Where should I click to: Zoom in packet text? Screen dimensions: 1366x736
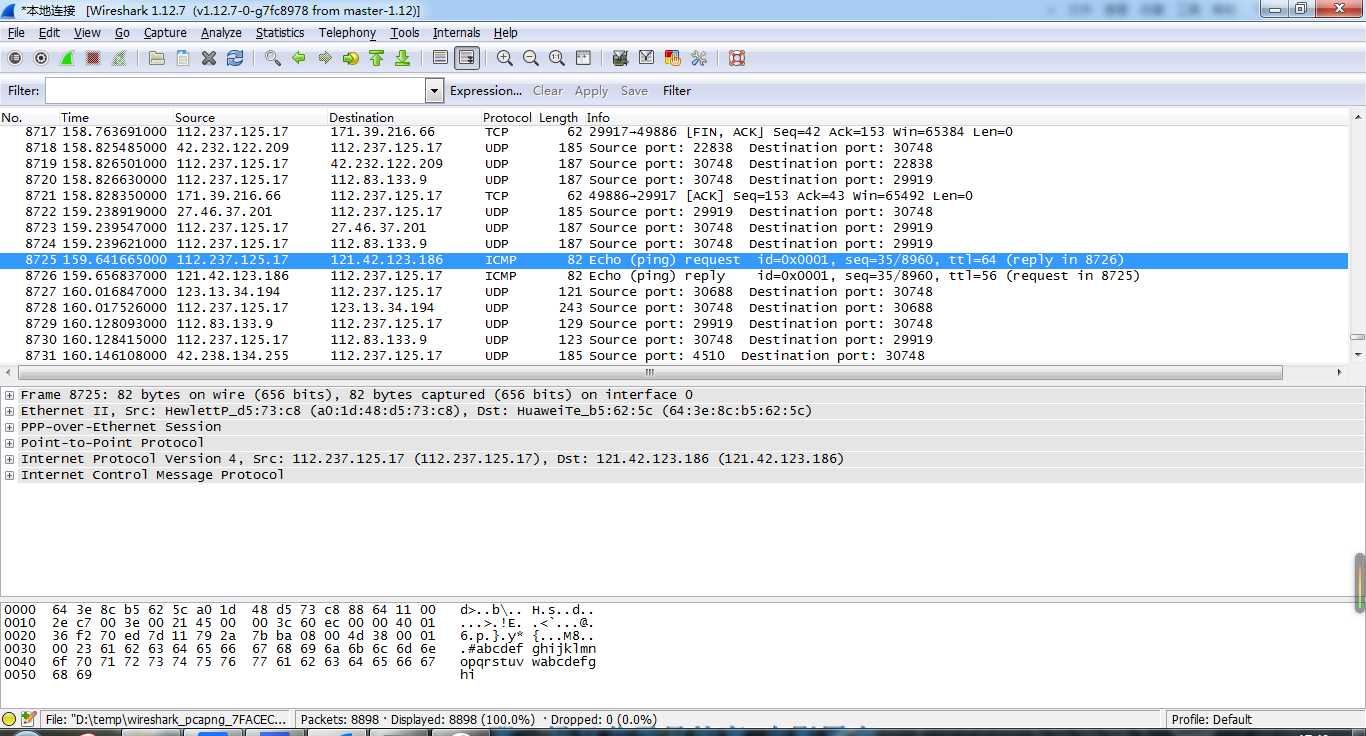[505, 58]
